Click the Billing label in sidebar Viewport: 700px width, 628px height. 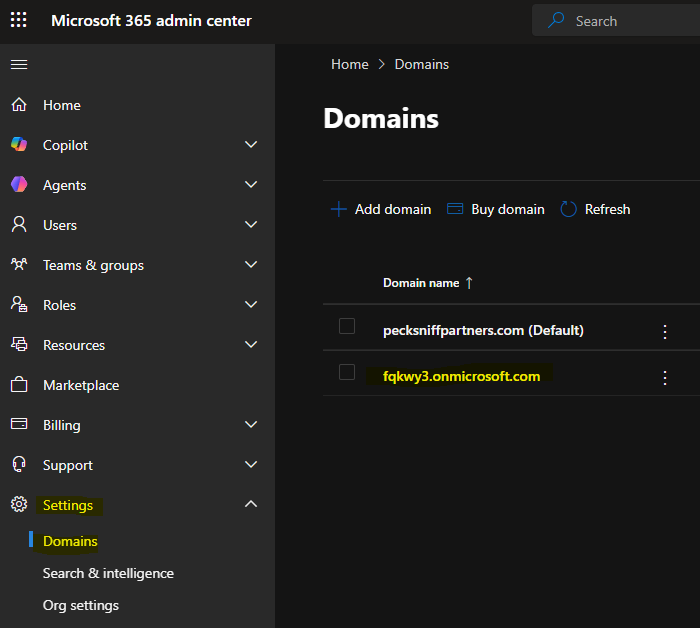(62, 425)
